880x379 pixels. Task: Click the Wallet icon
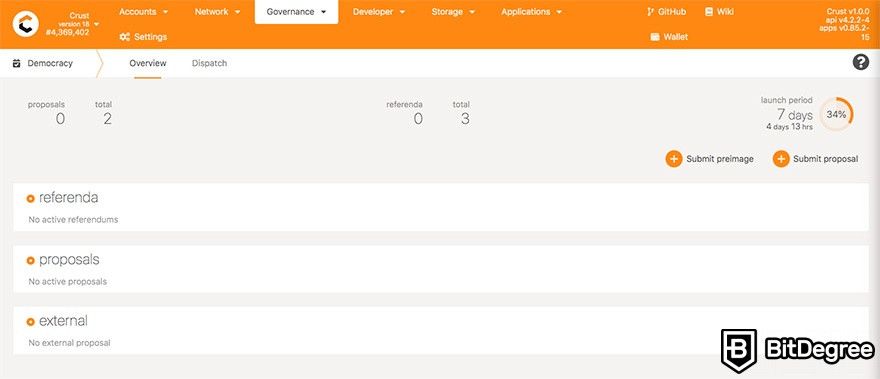(654, 37)
